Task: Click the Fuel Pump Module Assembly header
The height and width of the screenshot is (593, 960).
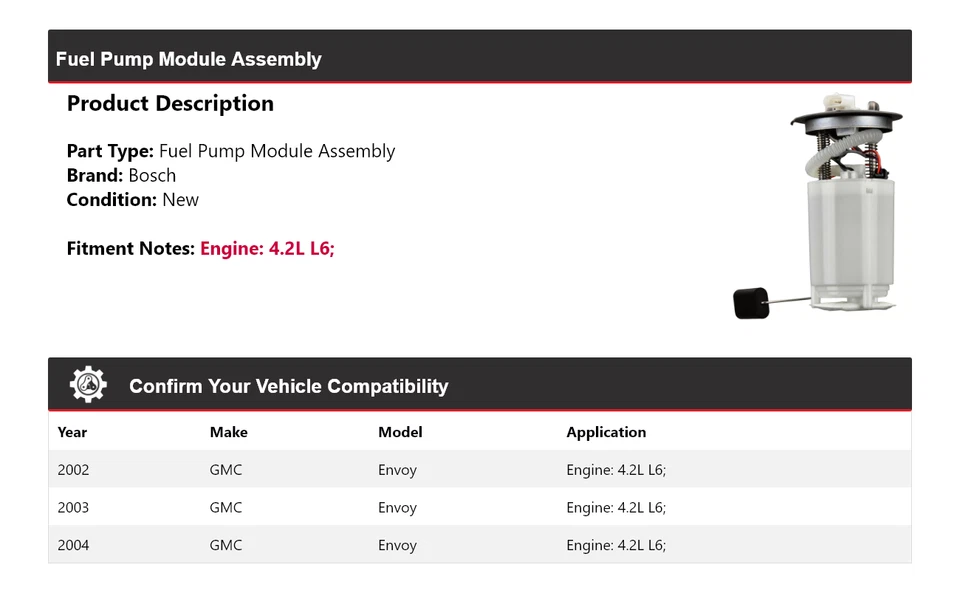Action: 189,59
